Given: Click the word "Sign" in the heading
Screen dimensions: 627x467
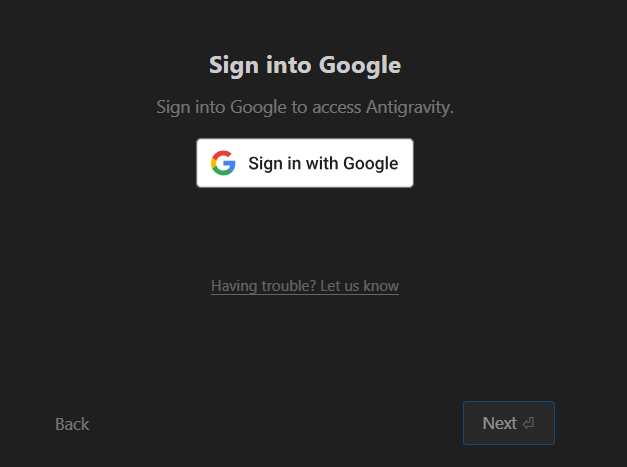Looking at the screenshot, I should tap(232, 66).
